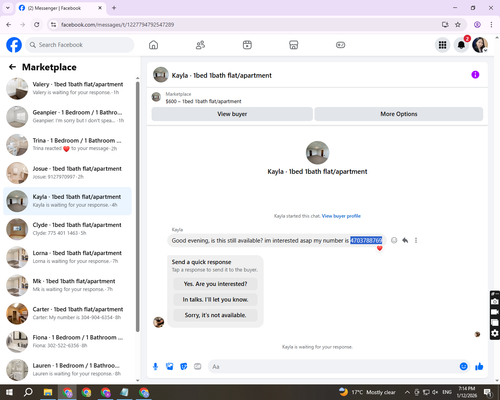Click More Options button
This screenshot has height=400, width=500.
(399, 114)
